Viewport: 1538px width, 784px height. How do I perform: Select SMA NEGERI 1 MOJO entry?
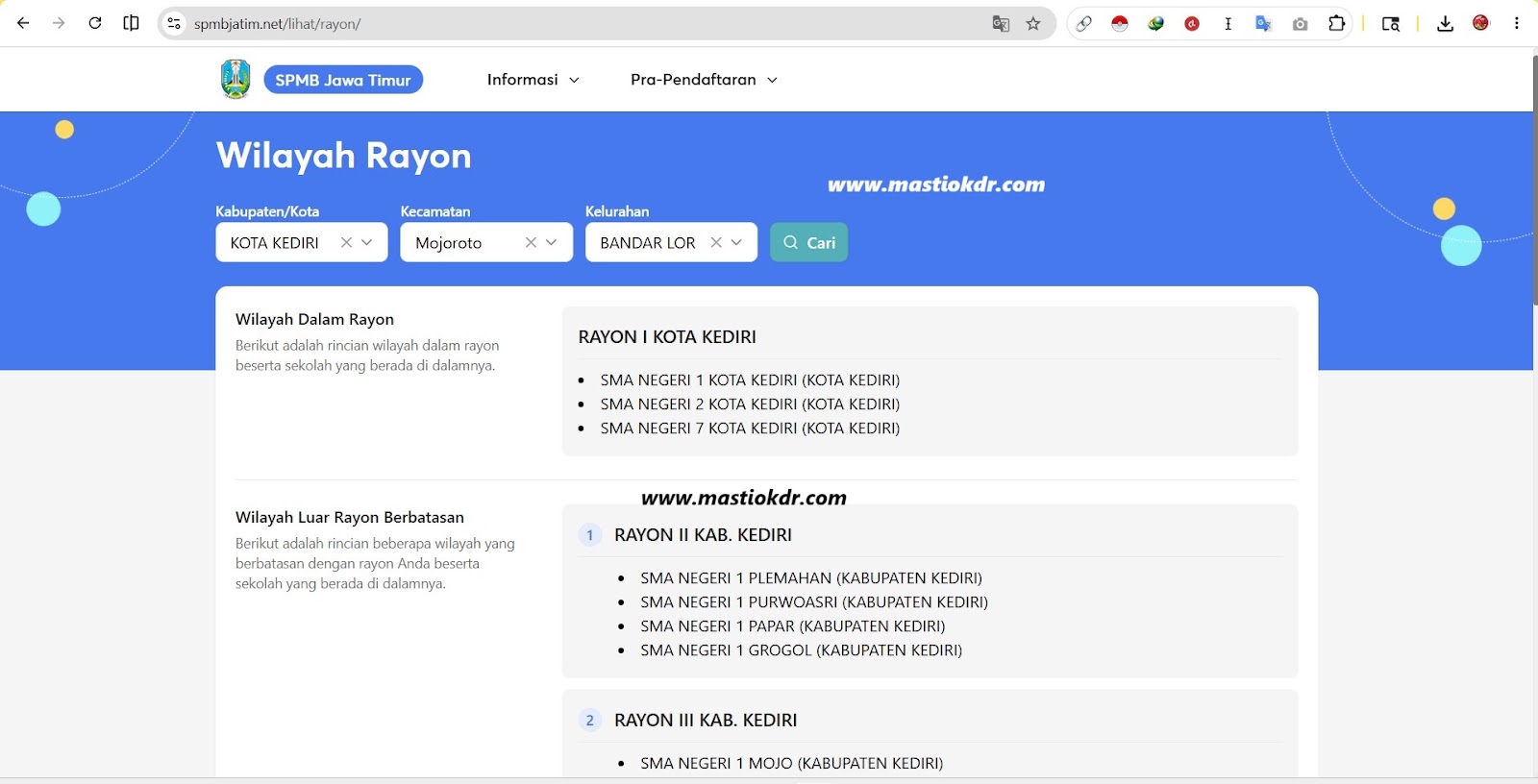[x=792, y=764]
